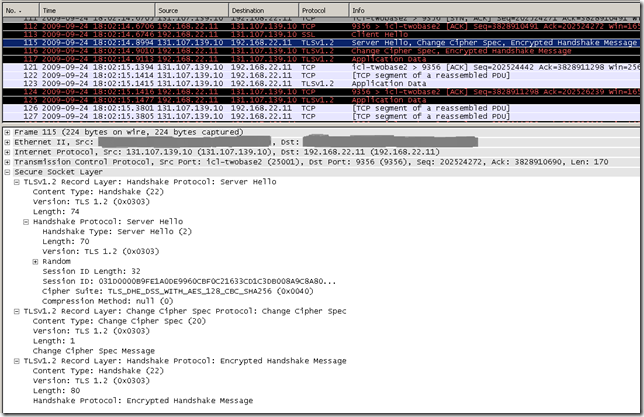Select packet 122 TCP segment row
Screen dimensions: 644x417
pyautogui.click(x=321, y=76)
